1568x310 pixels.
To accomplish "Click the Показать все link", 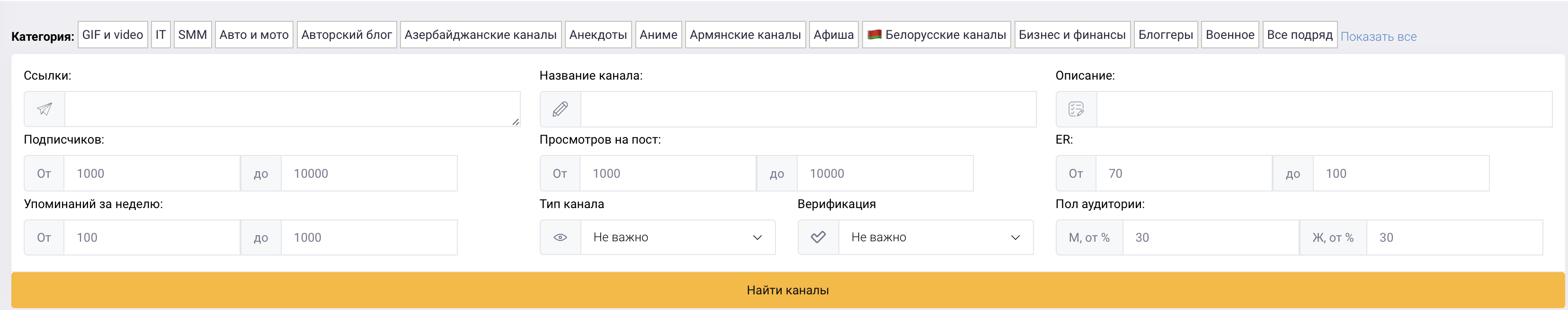I will [x=1378, y=36].
